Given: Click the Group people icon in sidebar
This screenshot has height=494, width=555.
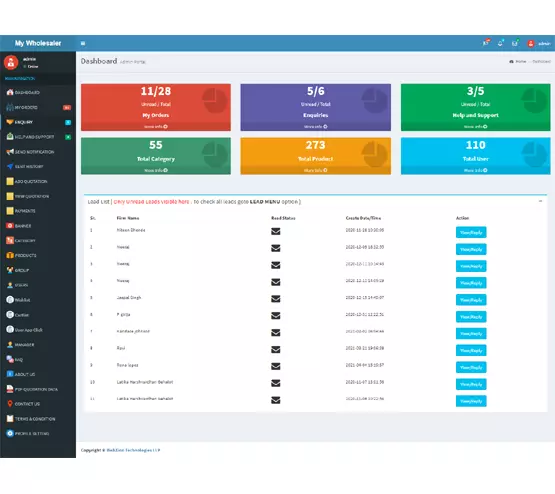Looking at the screenshot, I should click(x=10, y=270).
